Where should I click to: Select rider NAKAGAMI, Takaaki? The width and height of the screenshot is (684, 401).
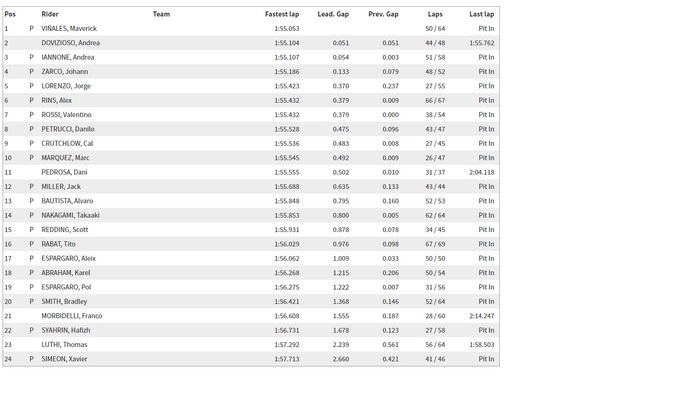tap(70, 216)
